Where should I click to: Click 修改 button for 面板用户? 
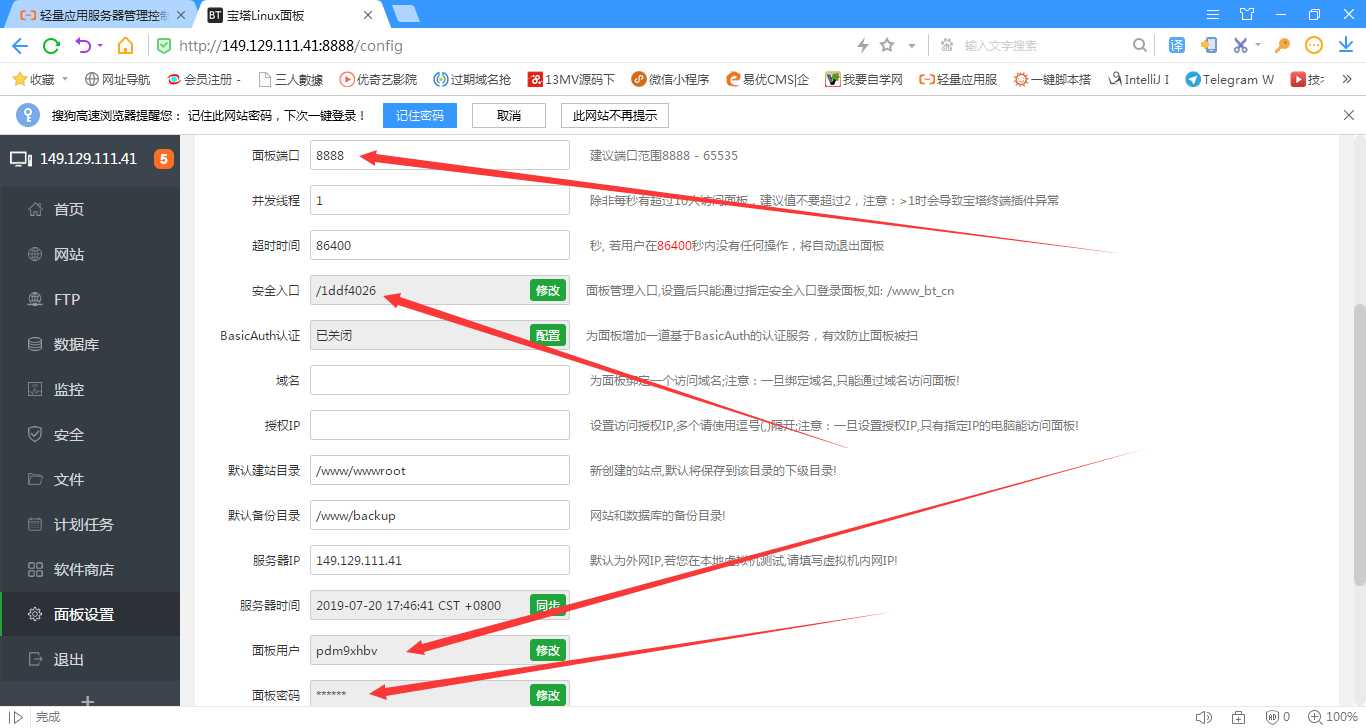[x=548, y=650]
